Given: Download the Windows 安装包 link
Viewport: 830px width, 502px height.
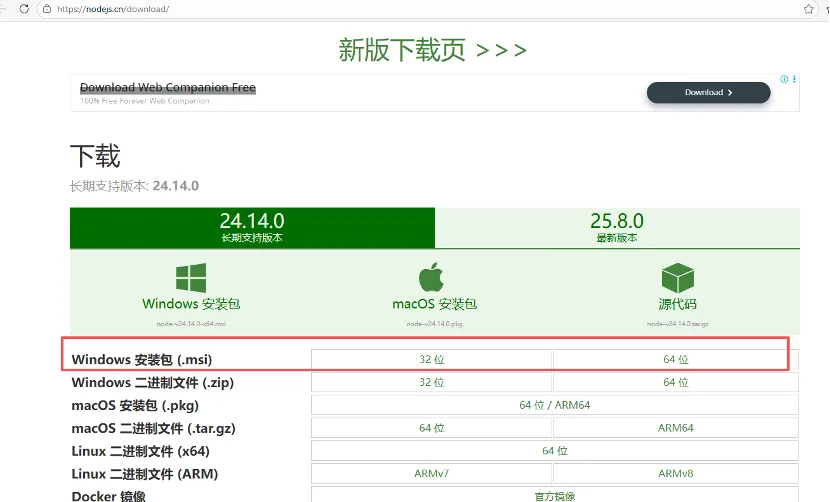Looking at the screenshot, I should point(191,304).
